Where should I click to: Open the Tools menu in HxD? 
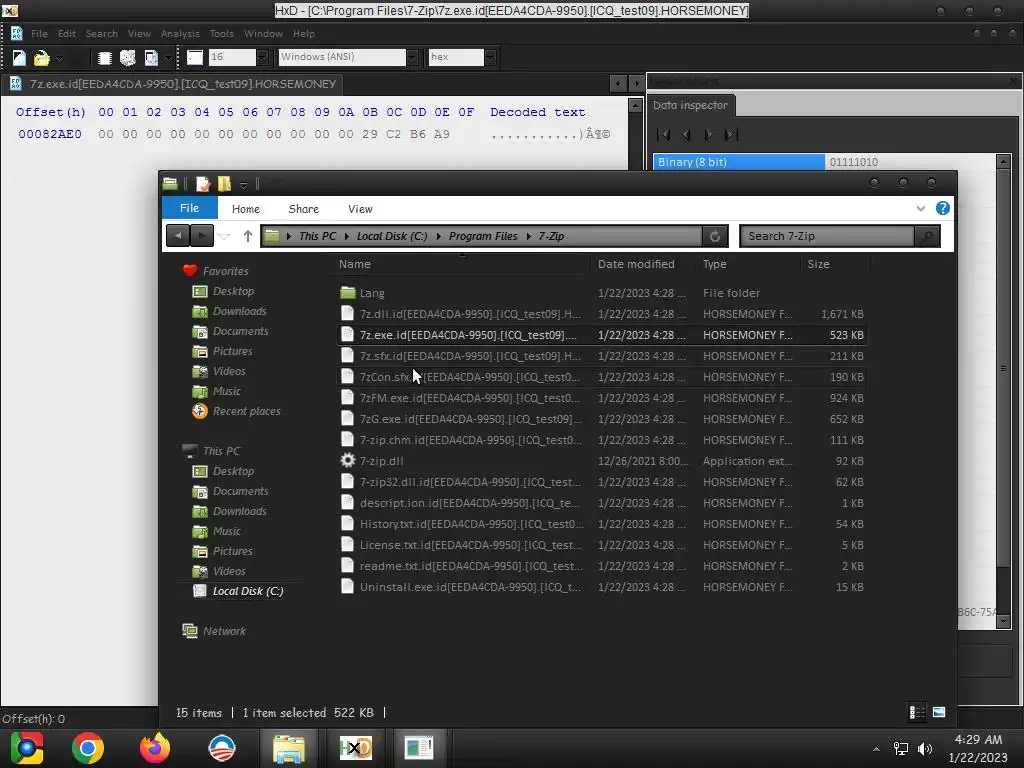tap(221, 33)
